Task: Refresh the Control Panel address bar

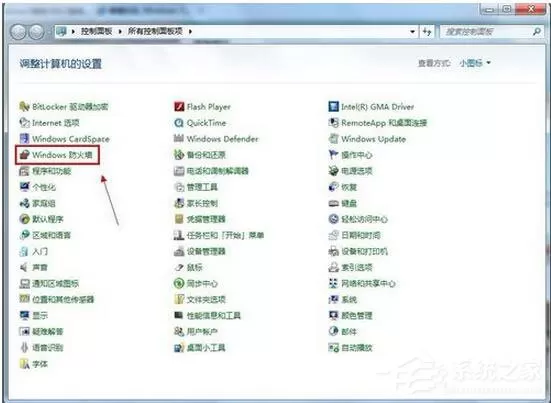Action: click(x=427, y=32)
